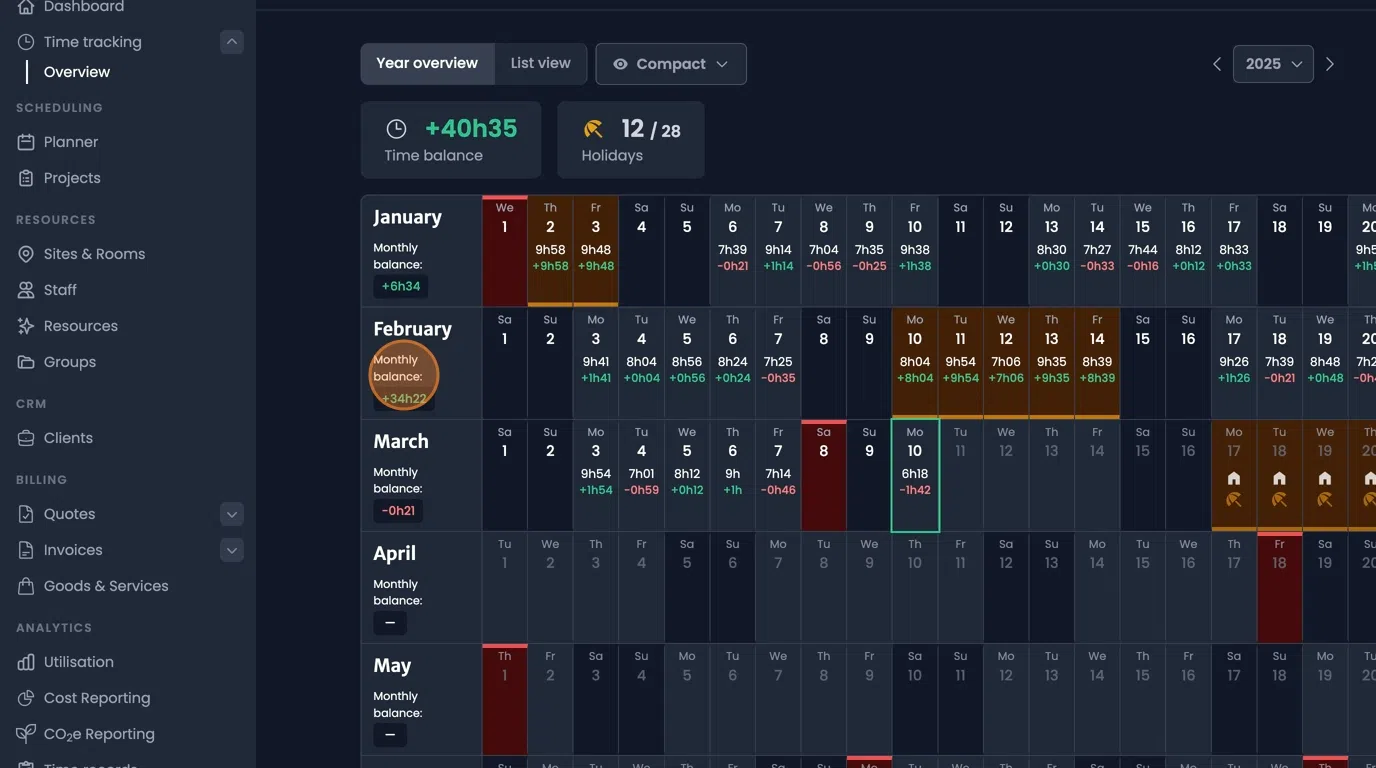Expand the Quotes submenu chevron
This screenshot has width=1376, height=768.
(x=231, y=513)
